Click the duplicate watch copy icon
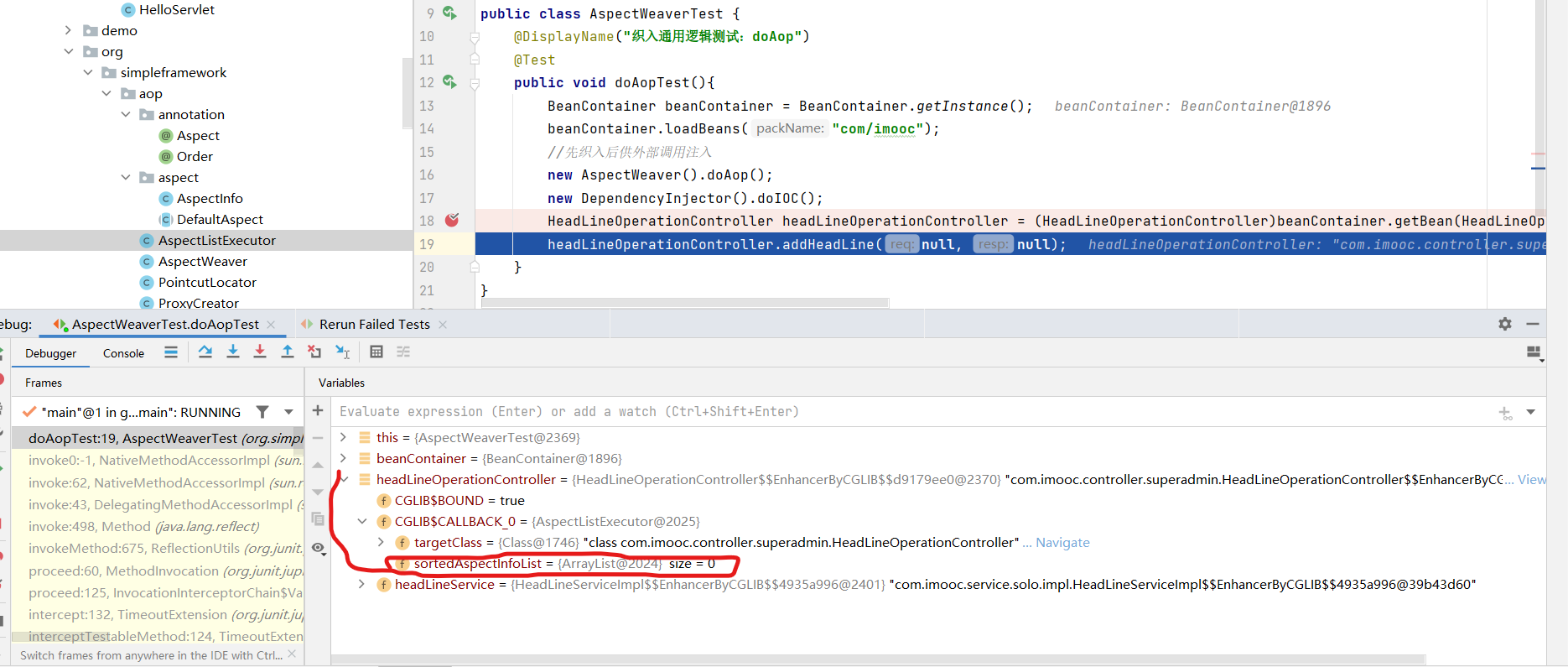This screenshot has height=667, width=1568. (318, 519)
